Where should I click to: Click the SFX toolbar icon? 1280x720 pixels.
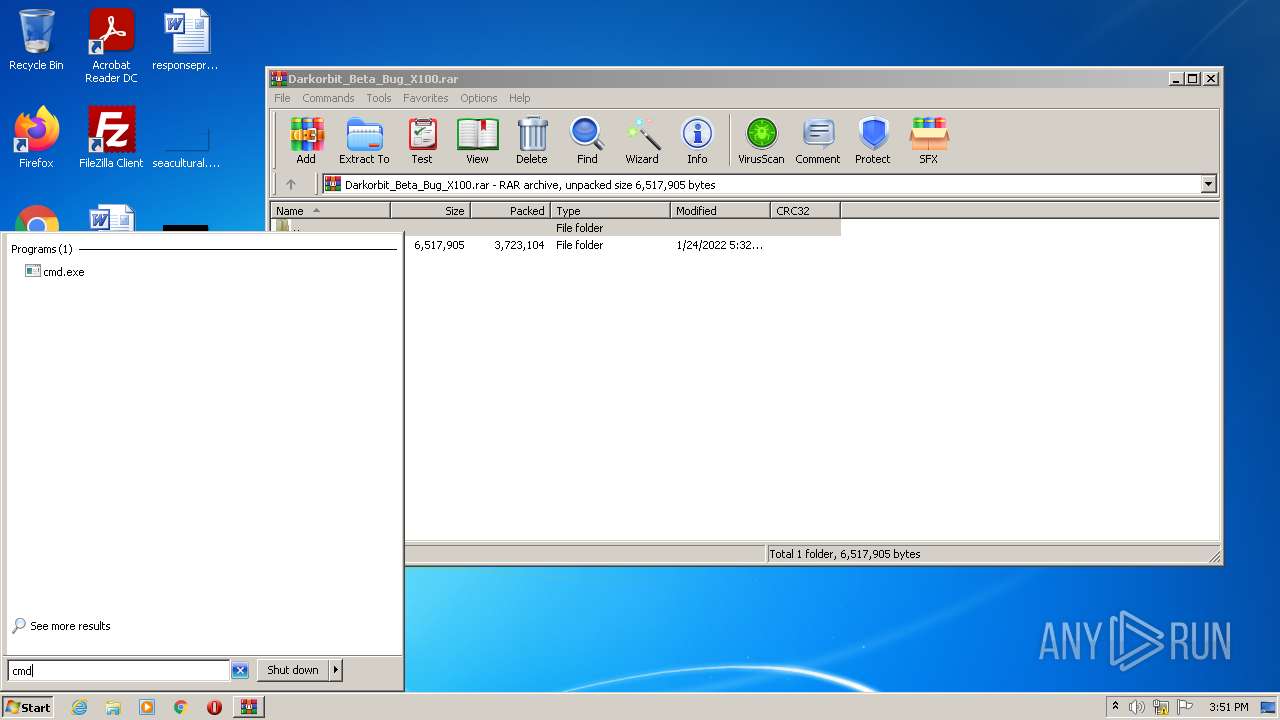pyautogui.click(x=929, y=140)
